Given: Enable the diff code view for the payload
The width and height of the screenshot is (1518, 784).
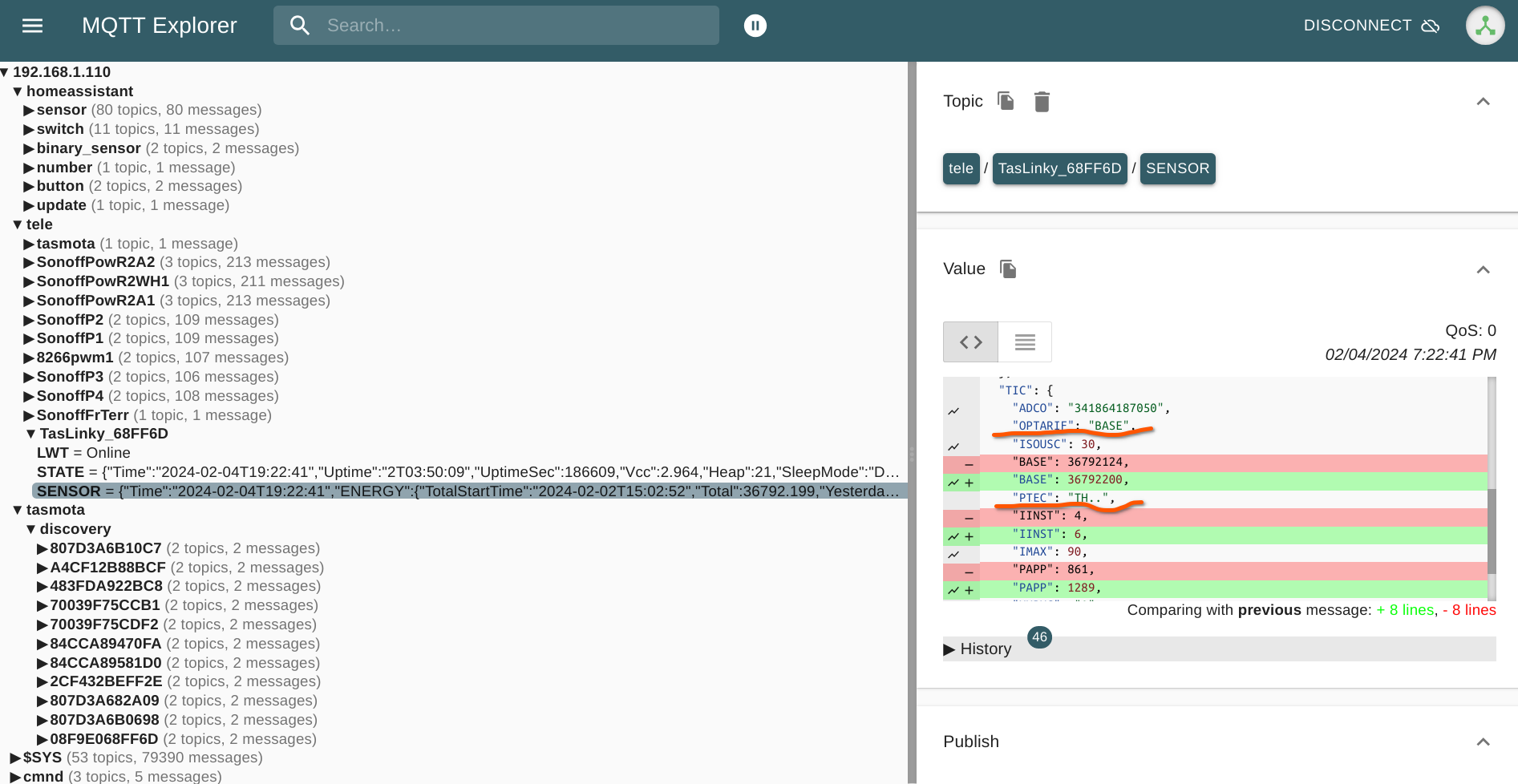Looking at the screenshot, I should coord(970,341).
